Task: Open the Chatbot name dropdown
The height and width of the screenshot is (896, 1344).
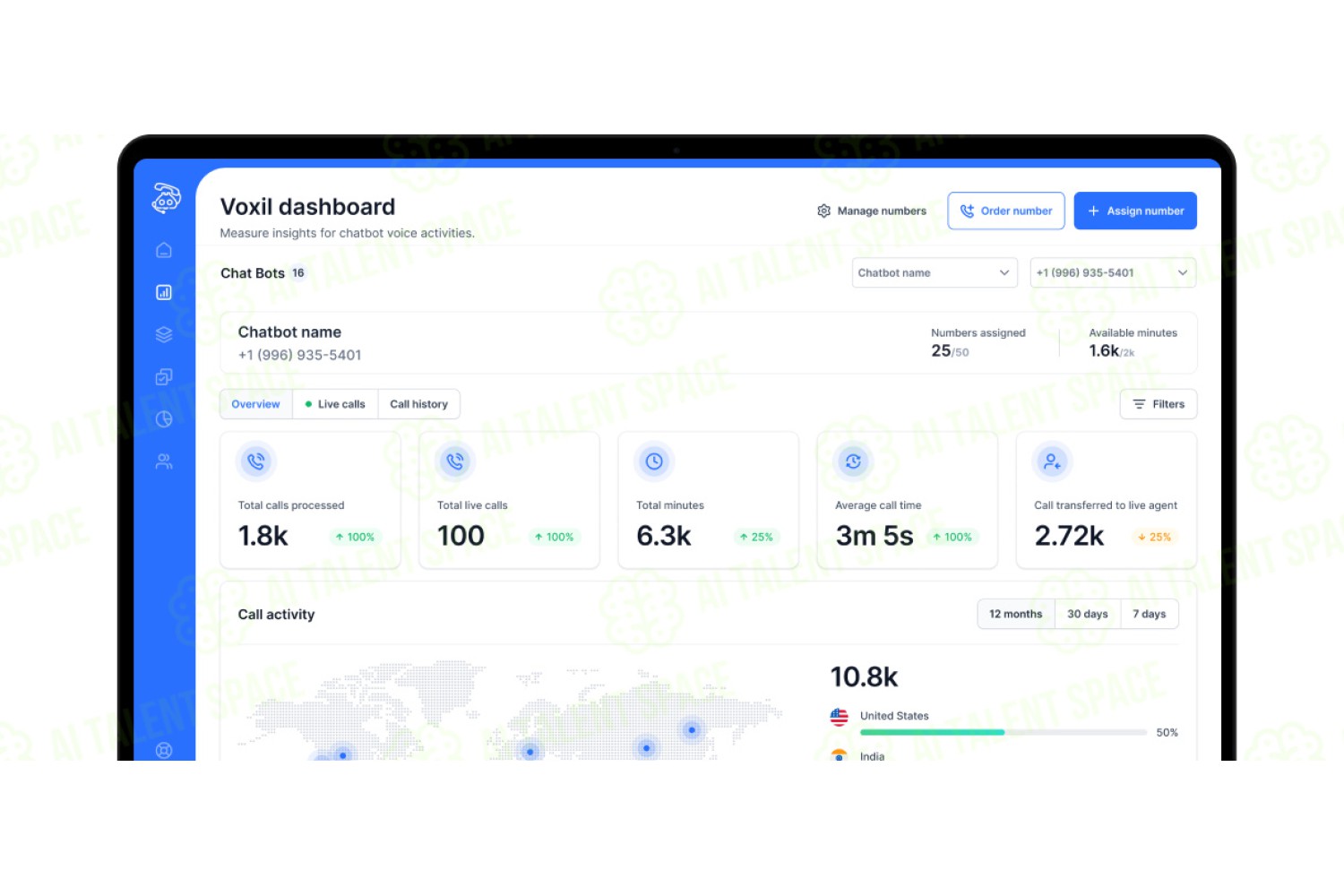Action: pyautogui.click(x=935, y=272)
